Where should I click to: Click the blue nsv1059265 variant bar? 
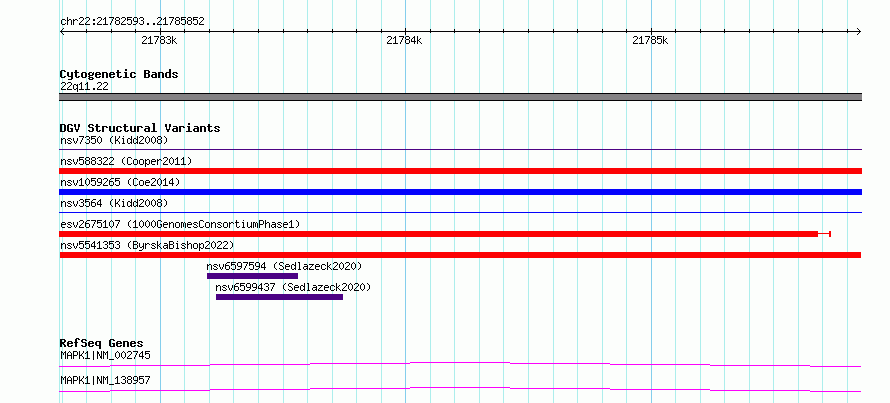tap(460, 192)
